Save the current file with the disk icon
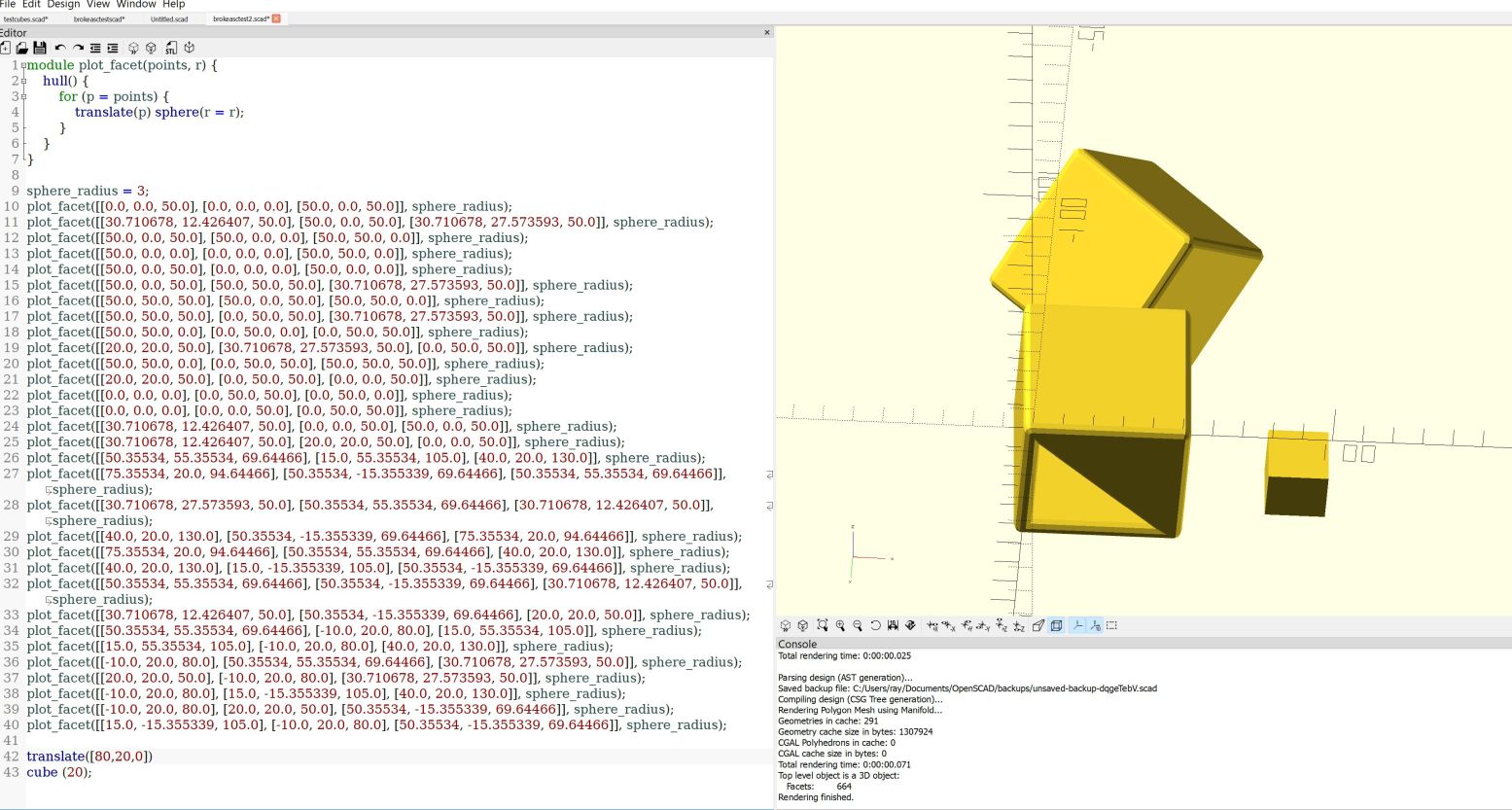1512x810 pixels. (40, 48)
